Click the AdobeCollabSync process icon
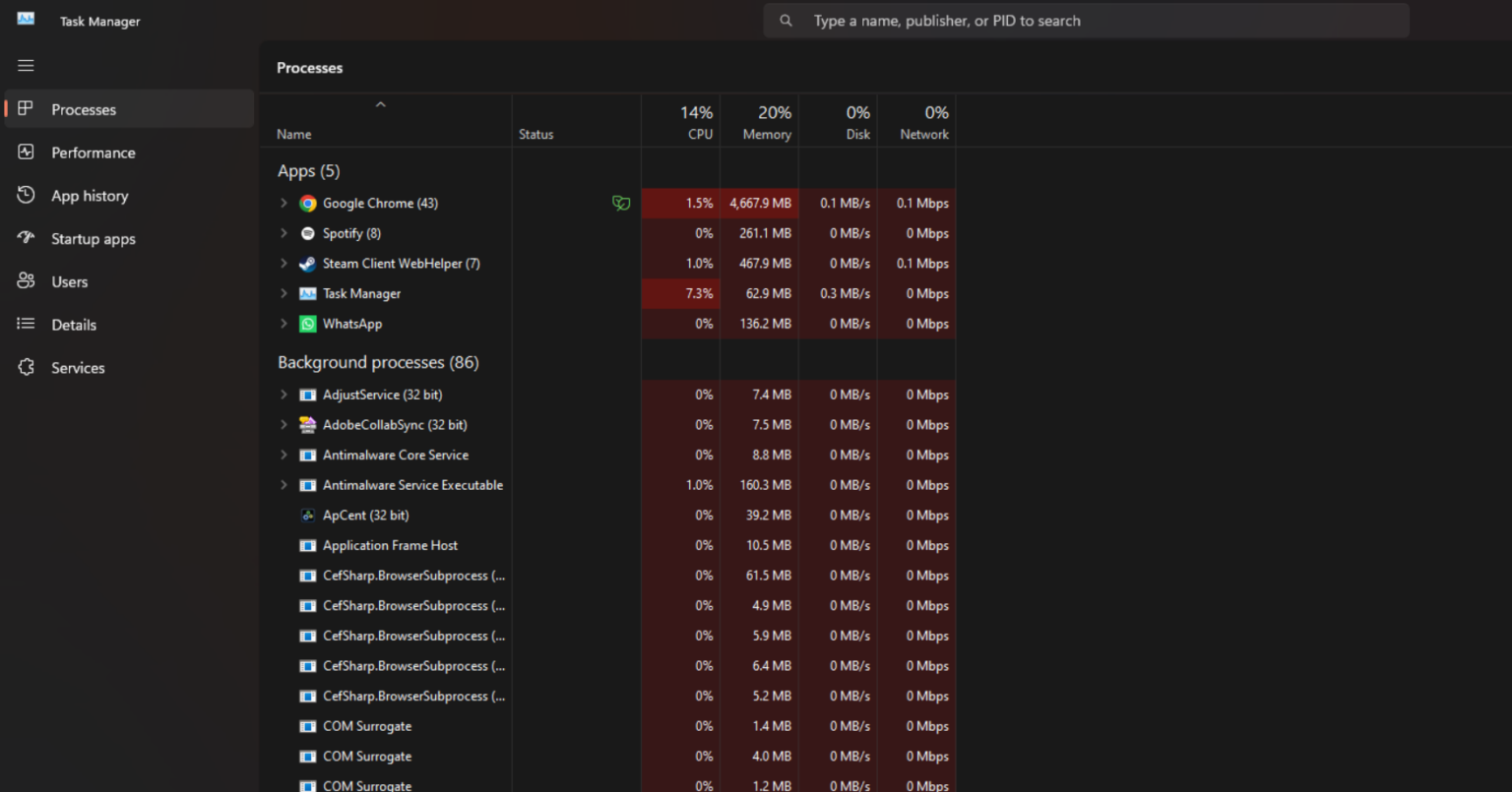1512x792 pixels. 308,425
